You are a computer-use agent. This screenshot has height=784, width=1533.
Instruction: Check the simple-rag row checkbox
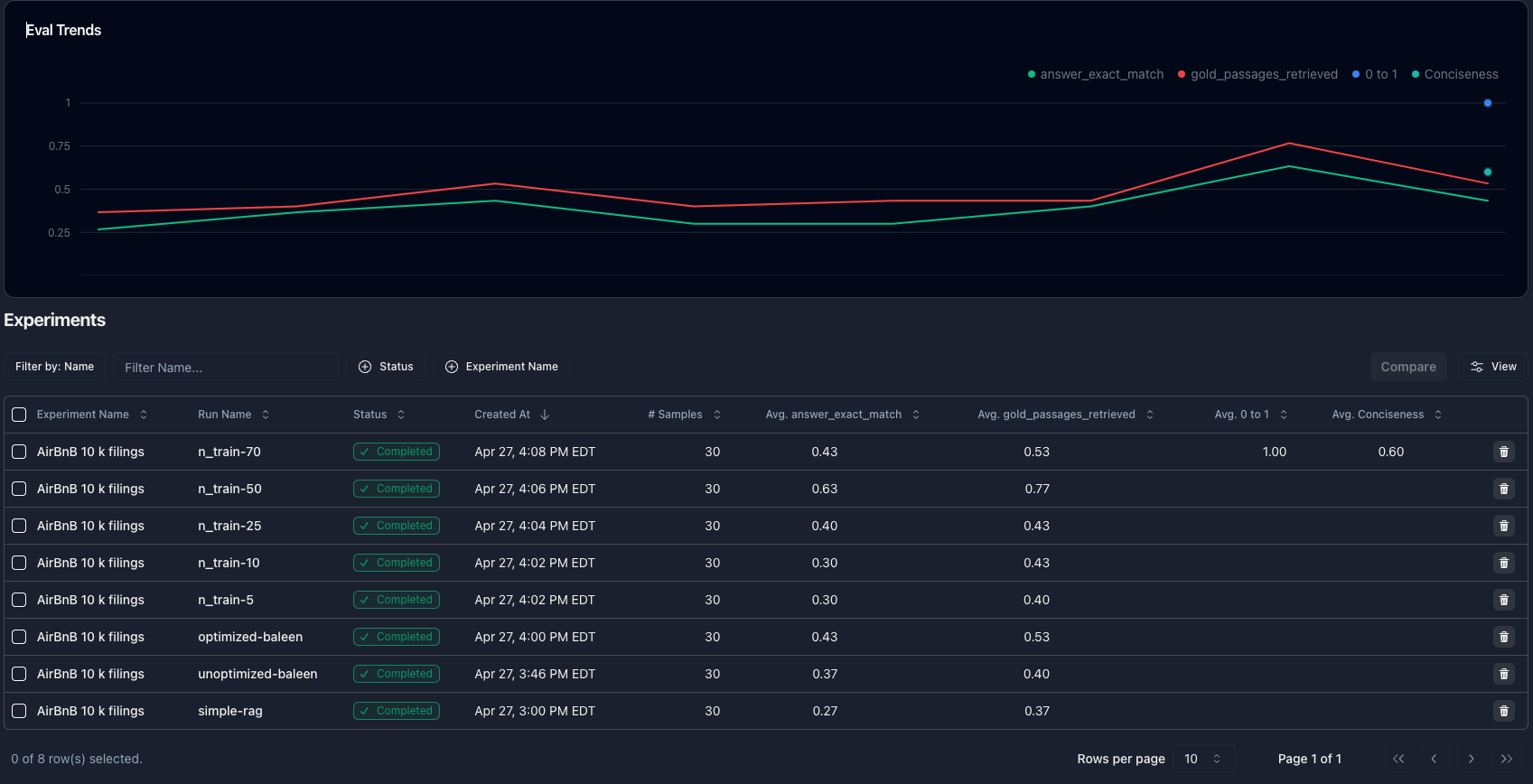[19, 711]
